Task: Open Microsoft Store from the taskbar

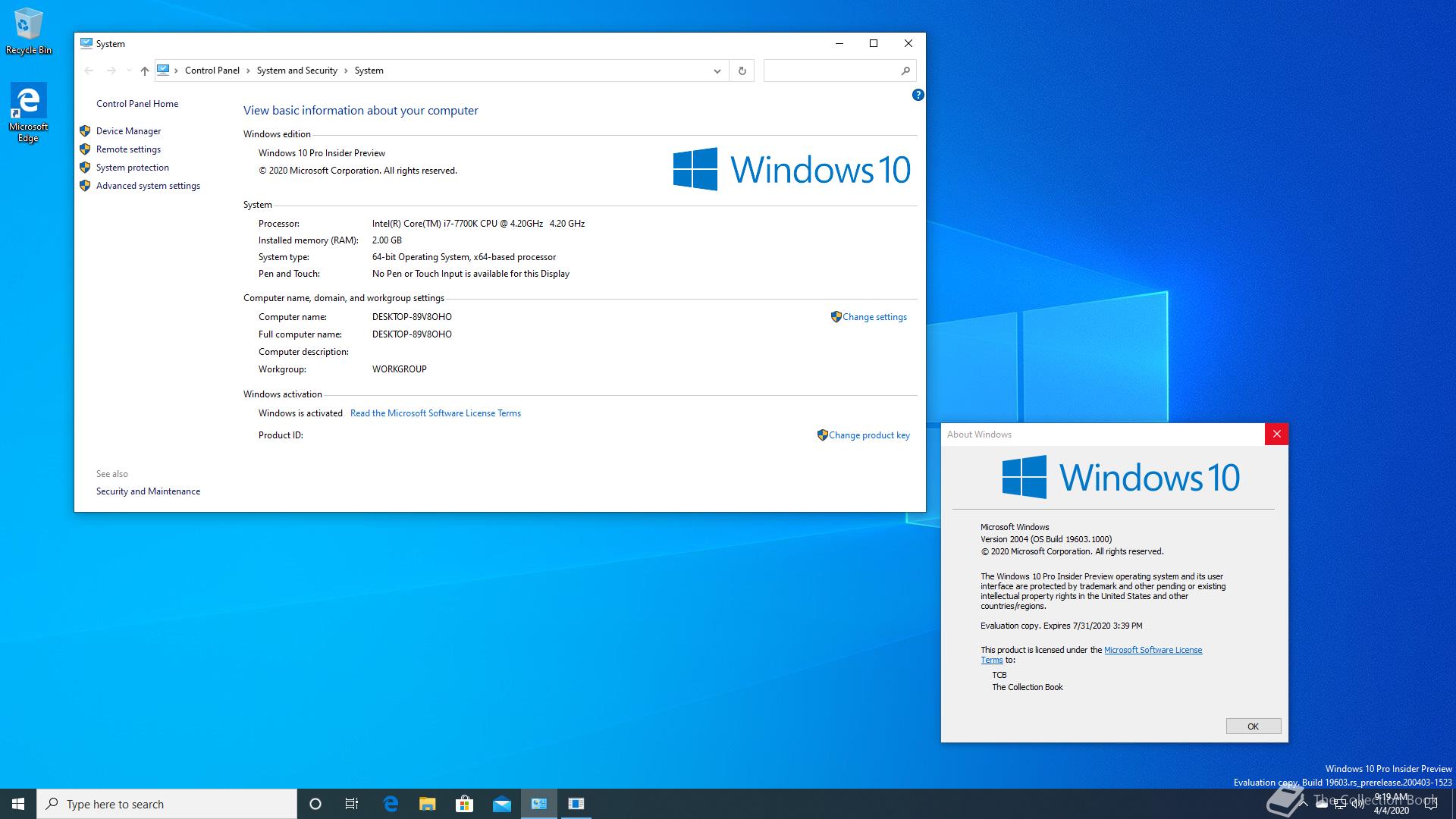Action: pyautogui.click(x=465, y=804)
